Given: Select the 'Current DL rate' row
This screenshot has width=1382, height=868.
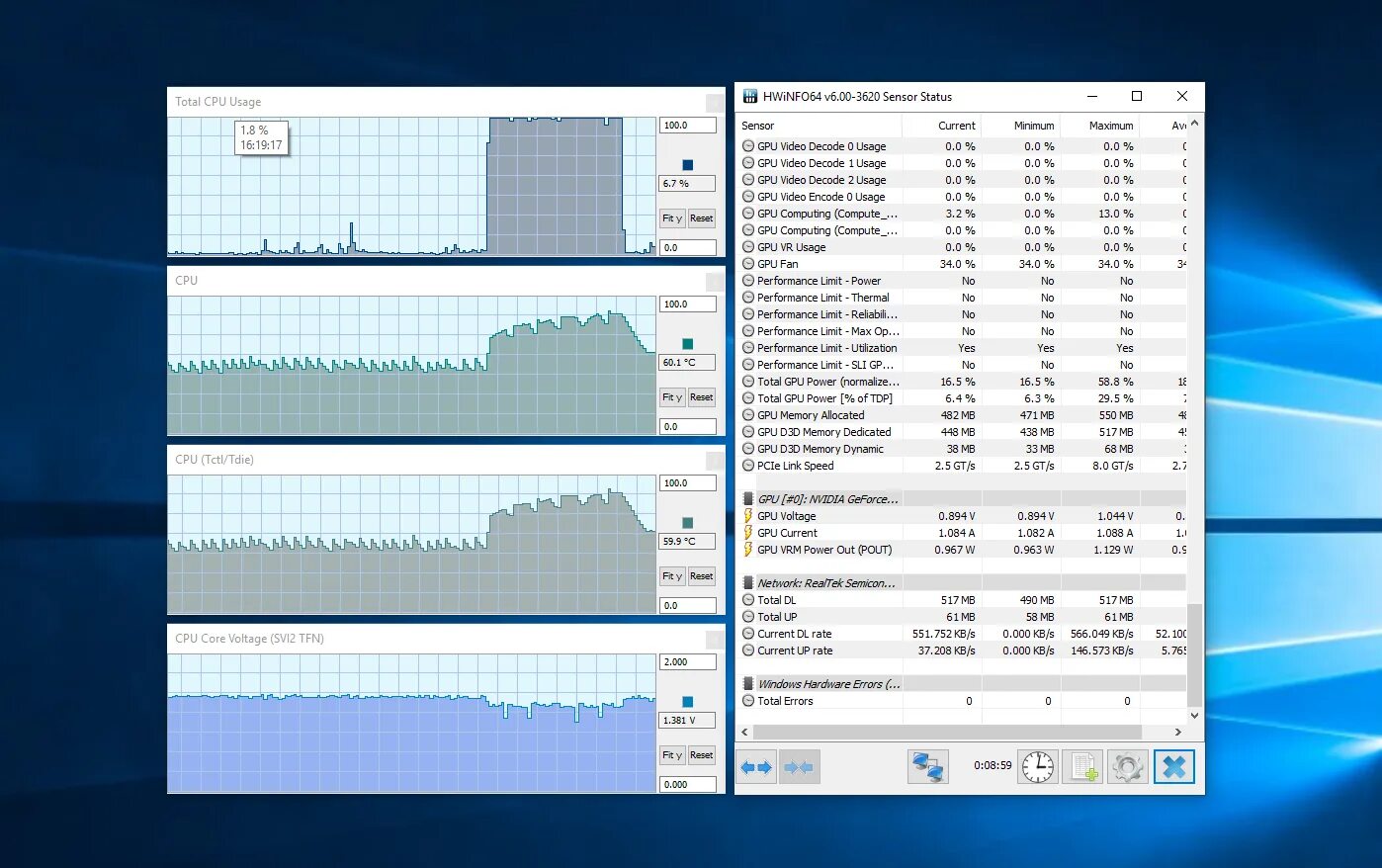Looking at the screenshot, I should point(962,634).
